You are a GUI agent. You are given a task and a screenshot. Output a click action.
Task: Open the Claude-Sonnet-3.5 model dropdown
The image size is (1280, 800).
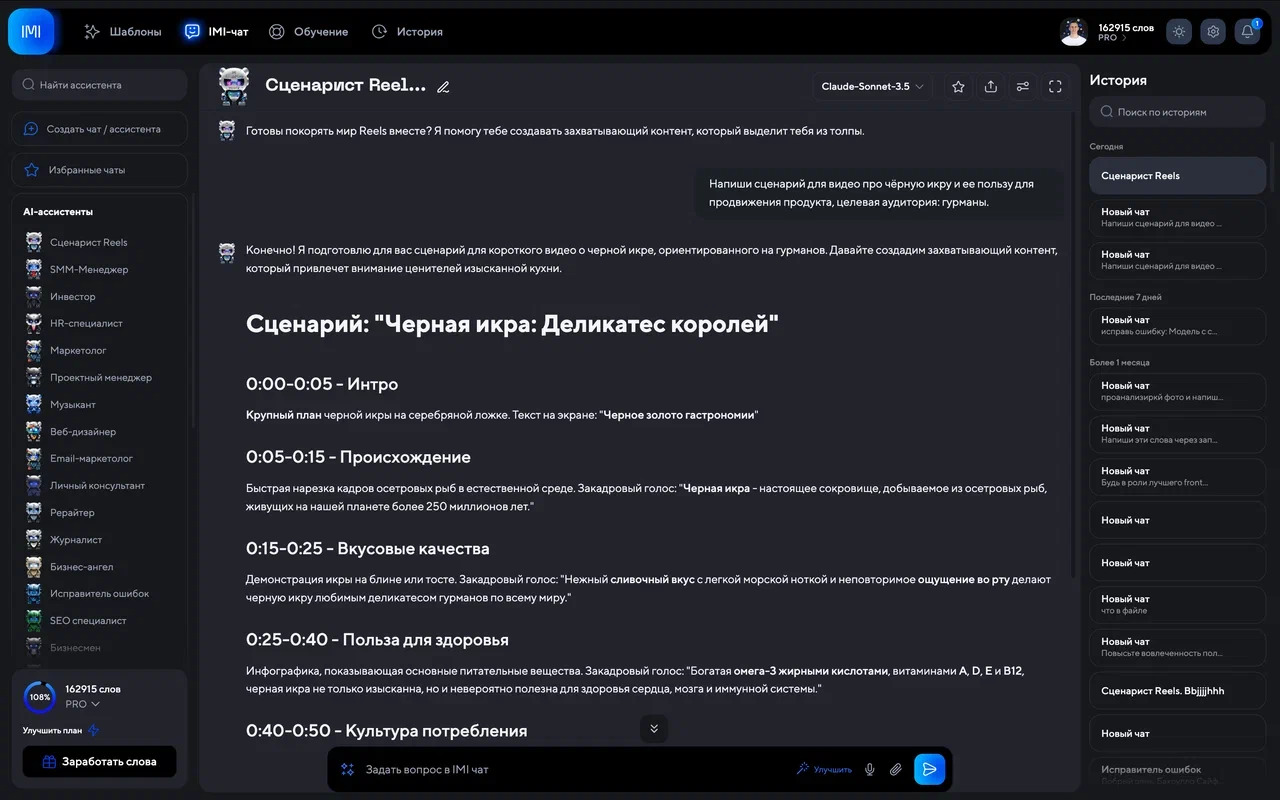(x=870, y=86)
